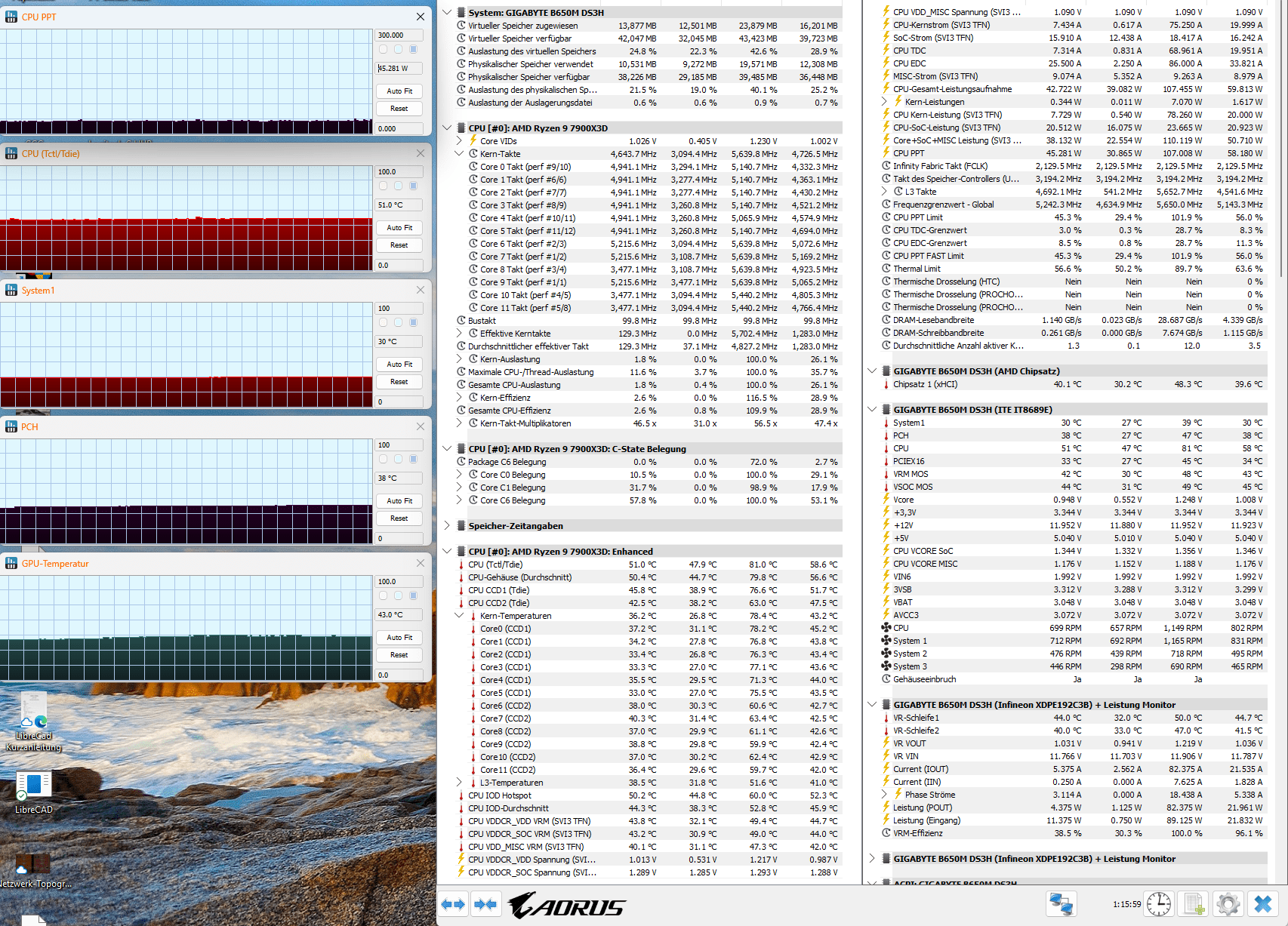Select the PCIEX16 temperature row
The width and height of the screenshot is (1288, 926).
1074,461
